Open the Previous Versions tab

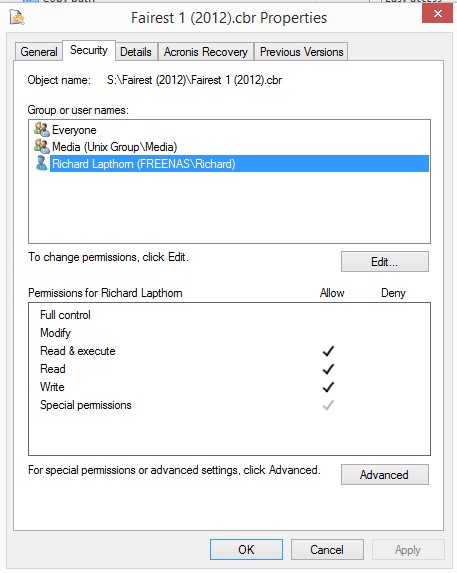click(301, 52)
